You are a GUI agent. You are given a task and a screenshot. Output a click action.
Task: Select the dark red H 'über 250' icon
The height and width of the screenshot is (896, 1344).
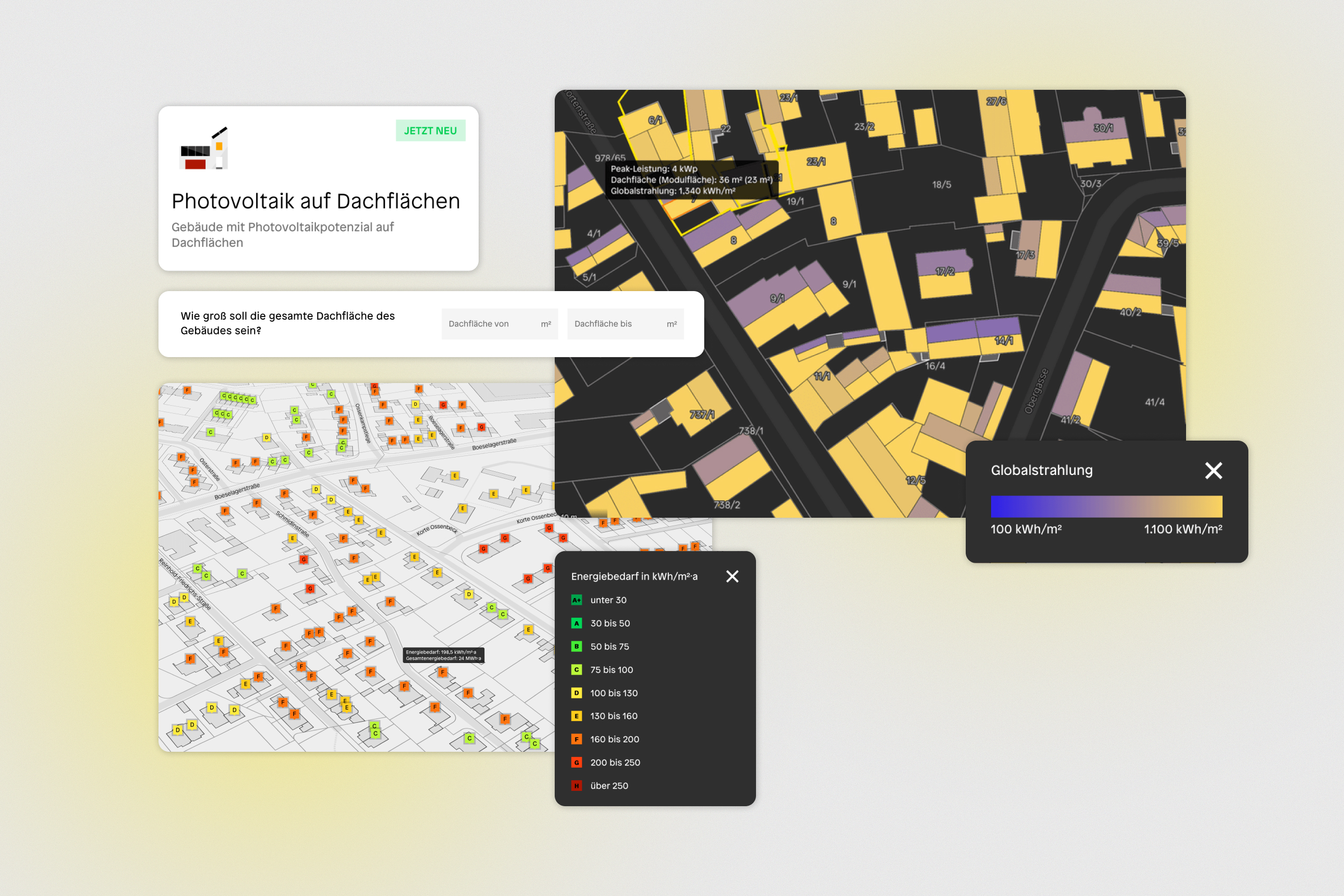coord(576,786)
